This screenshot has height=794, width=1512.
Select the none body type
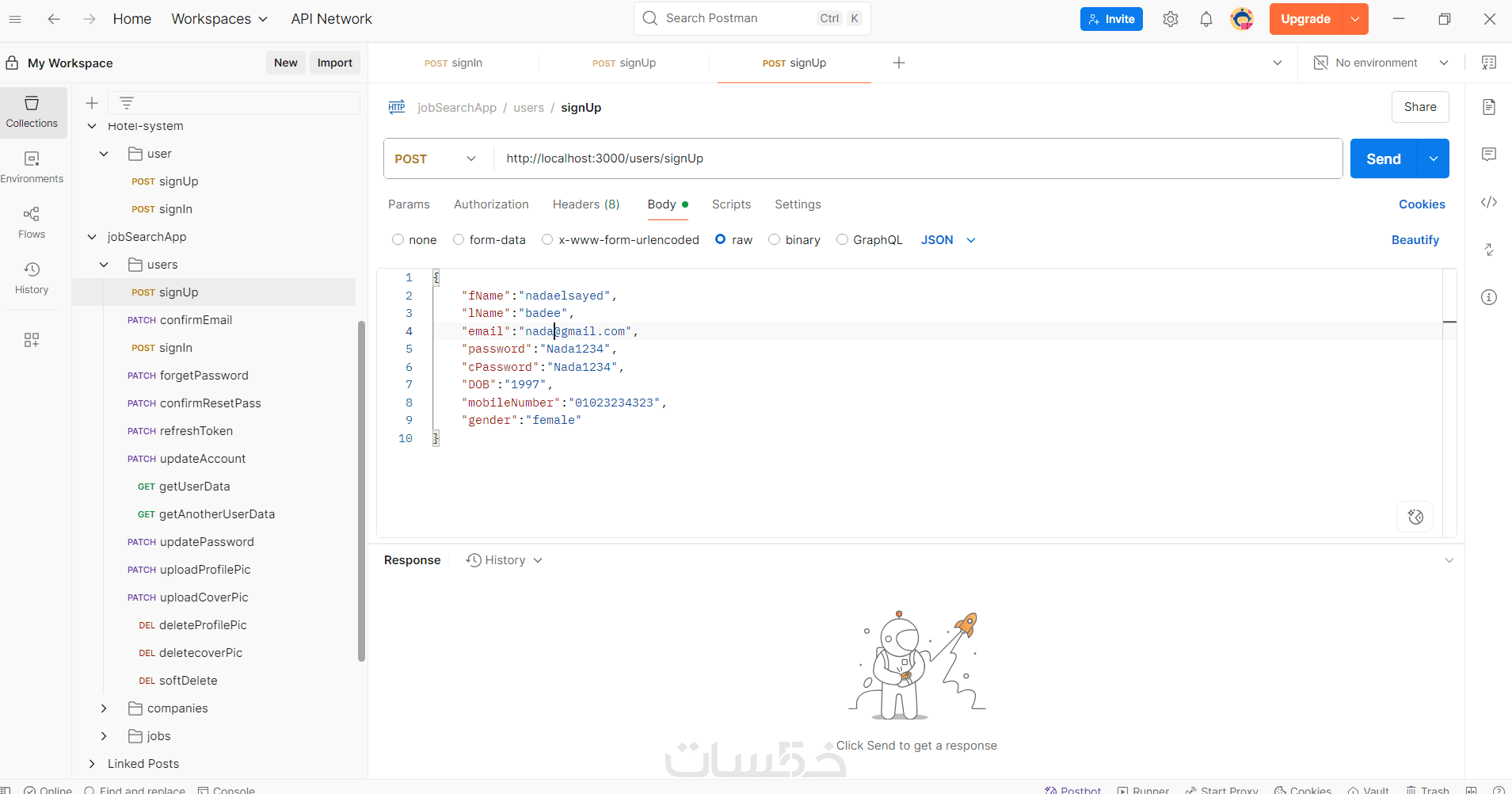398,239
